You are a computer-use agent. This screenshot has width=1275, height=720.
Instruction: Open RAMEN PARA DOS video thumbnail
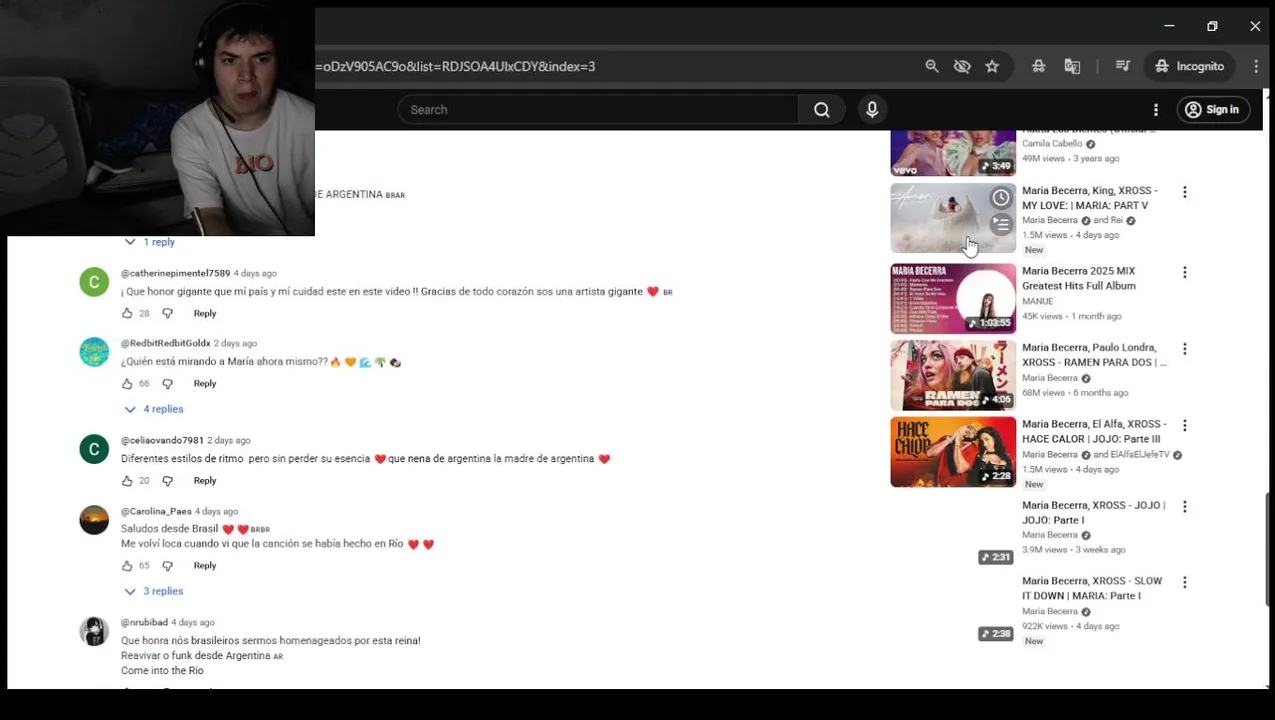point(953,375)
